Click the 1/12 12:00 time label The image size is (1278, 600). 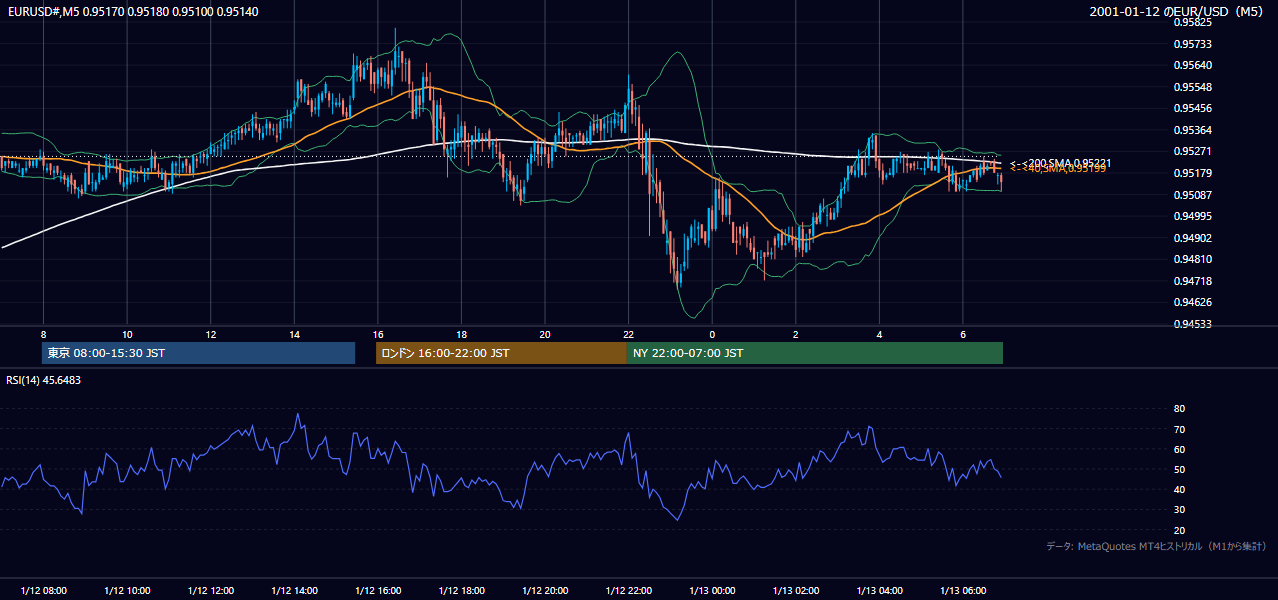coord(211,590)
